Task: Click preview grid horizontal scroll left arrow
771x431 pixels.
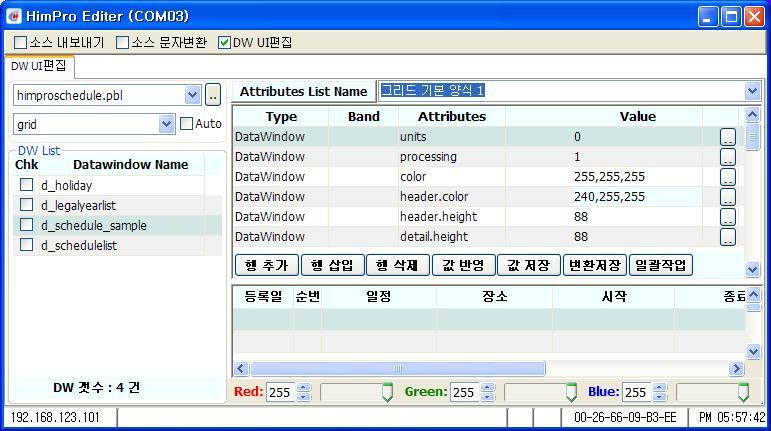Action: [241, 368]
